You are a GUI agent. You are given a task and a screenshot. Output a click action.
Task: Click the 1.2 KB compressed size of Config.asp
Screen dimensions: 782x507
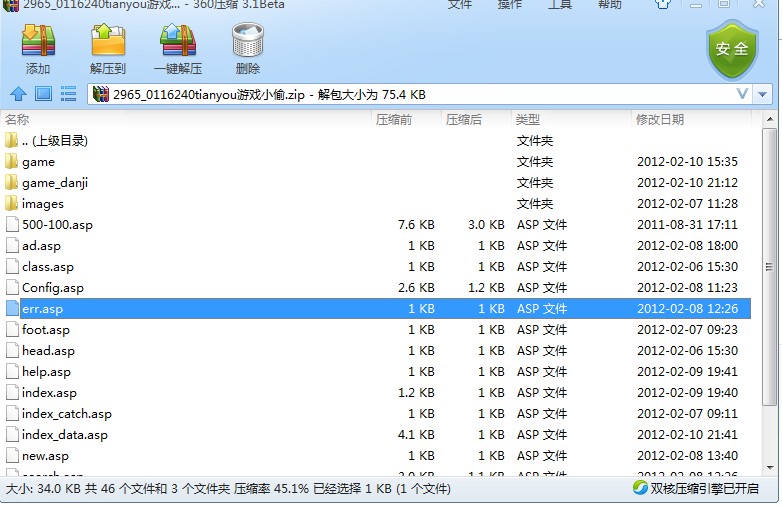(486, 288)
